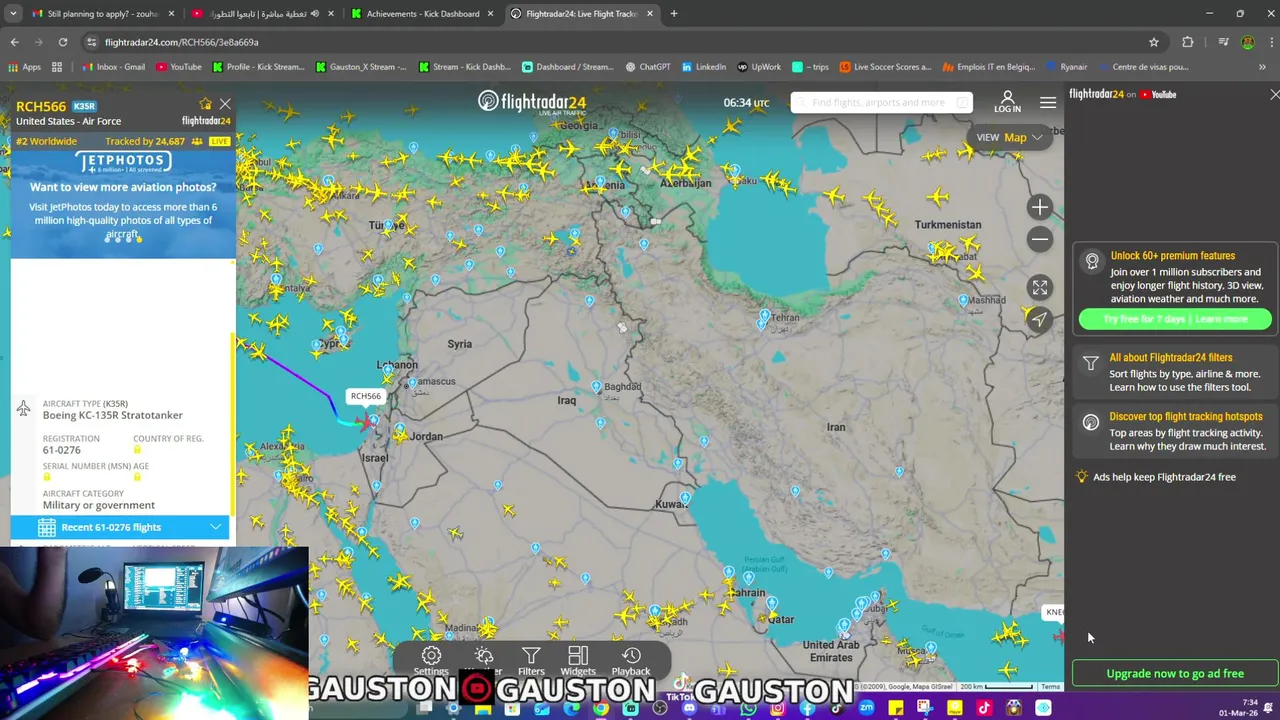The image size is (1280, 720).
Task: Click the Find flights search field
Action: tap(881, 102)
